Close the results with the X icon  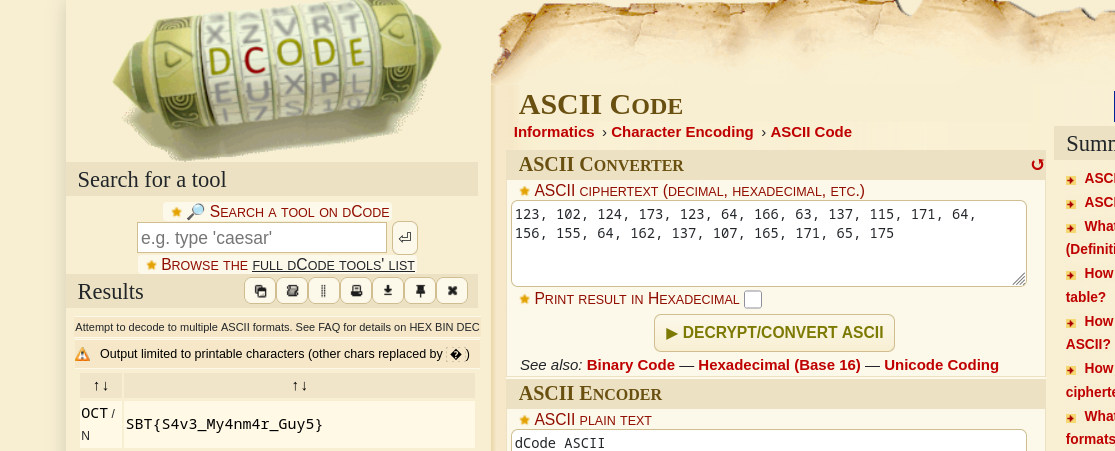coord(452,291)
